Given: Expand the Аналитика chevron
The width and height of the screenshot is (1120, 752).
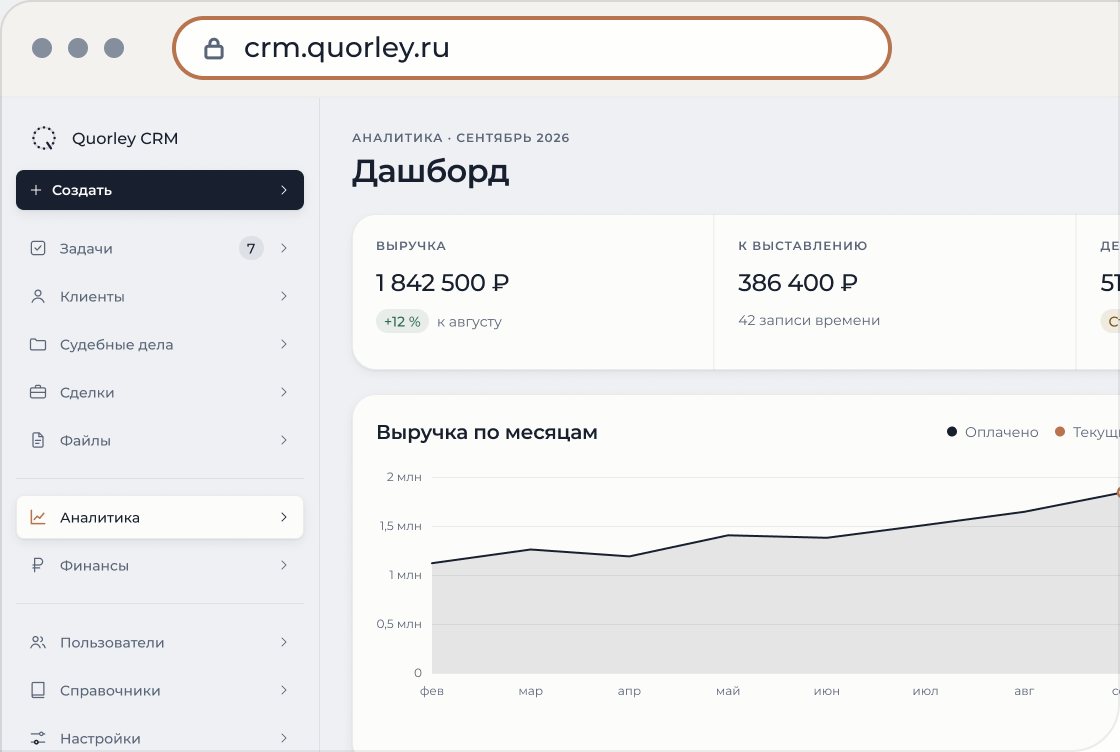Looking at the screenshot, I should click(x=284, y=517).
